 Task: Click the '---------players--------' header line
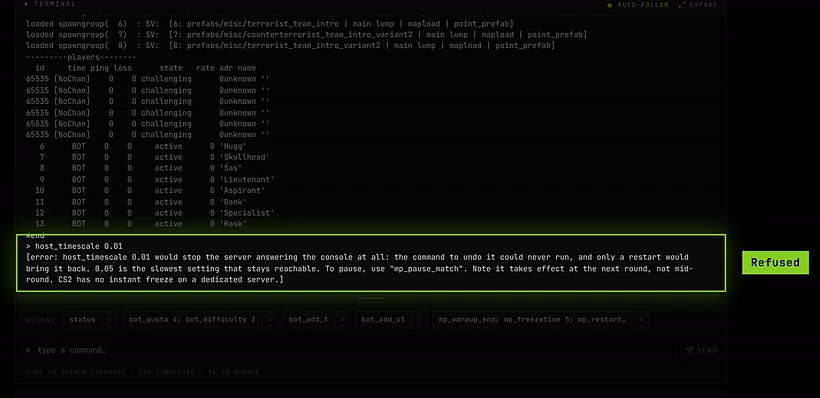click(81, 57)
